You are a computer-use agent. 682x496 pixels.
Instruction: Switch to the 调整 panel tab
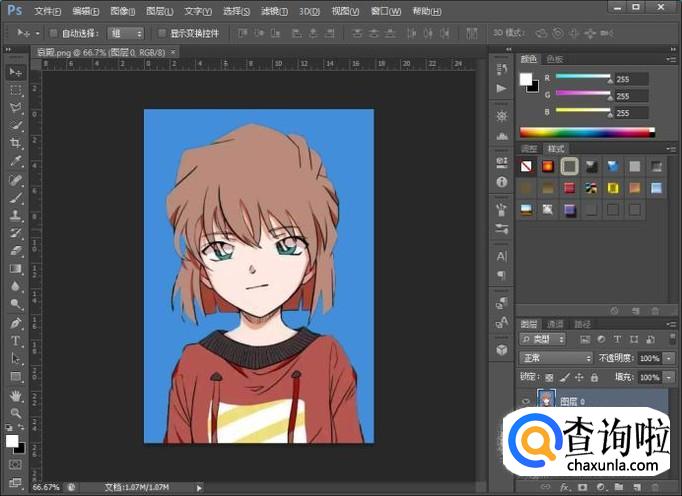tap(529, 148)
